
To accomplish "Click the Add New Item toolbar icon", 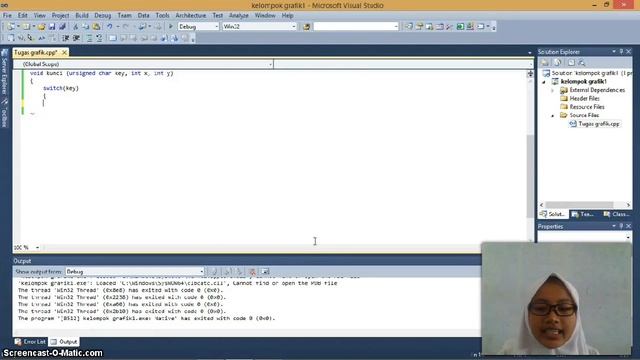I will (26, 27).
